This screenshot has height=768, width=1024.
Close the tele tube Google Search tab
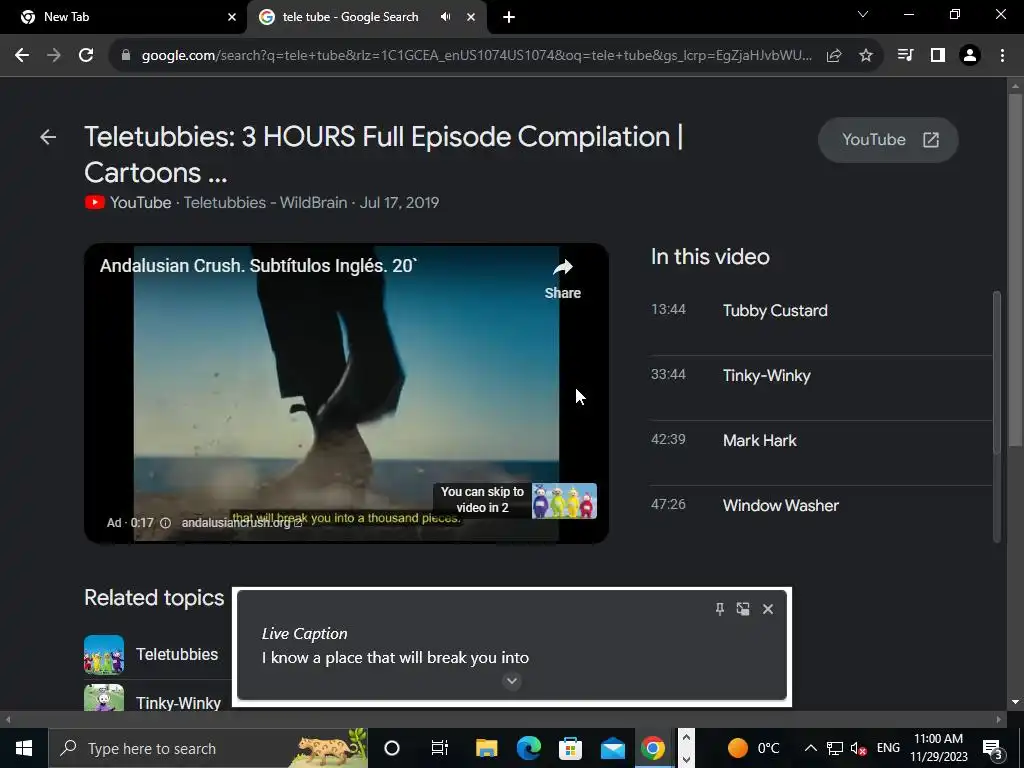471,17
